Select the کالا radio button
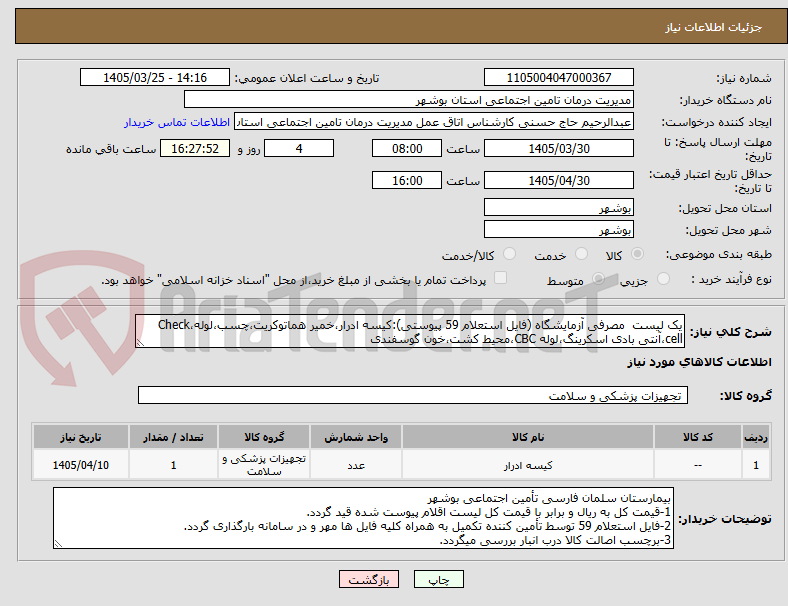The width and height of the screenshot is (788, 606). pos(637,254)
